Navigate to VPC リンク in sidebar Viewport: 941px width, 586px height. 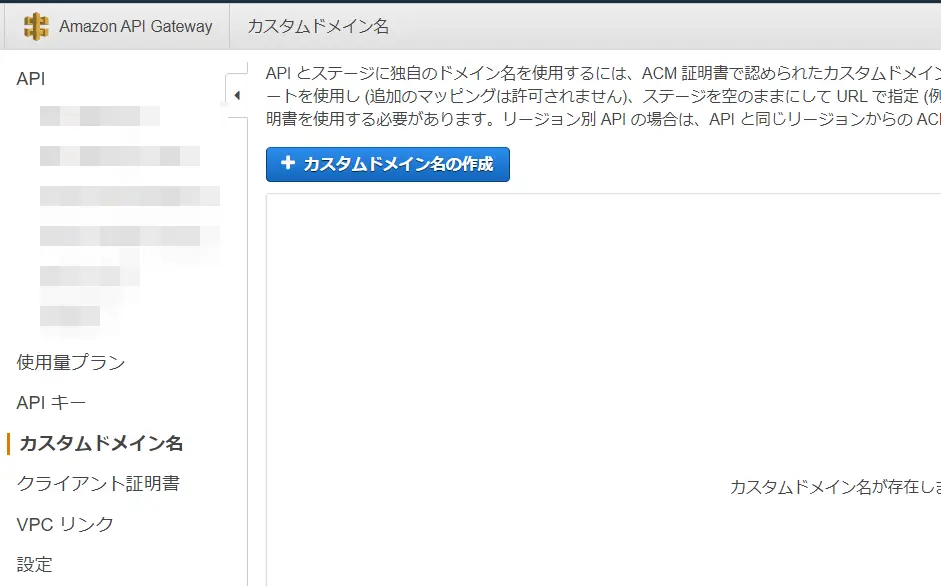65,524
